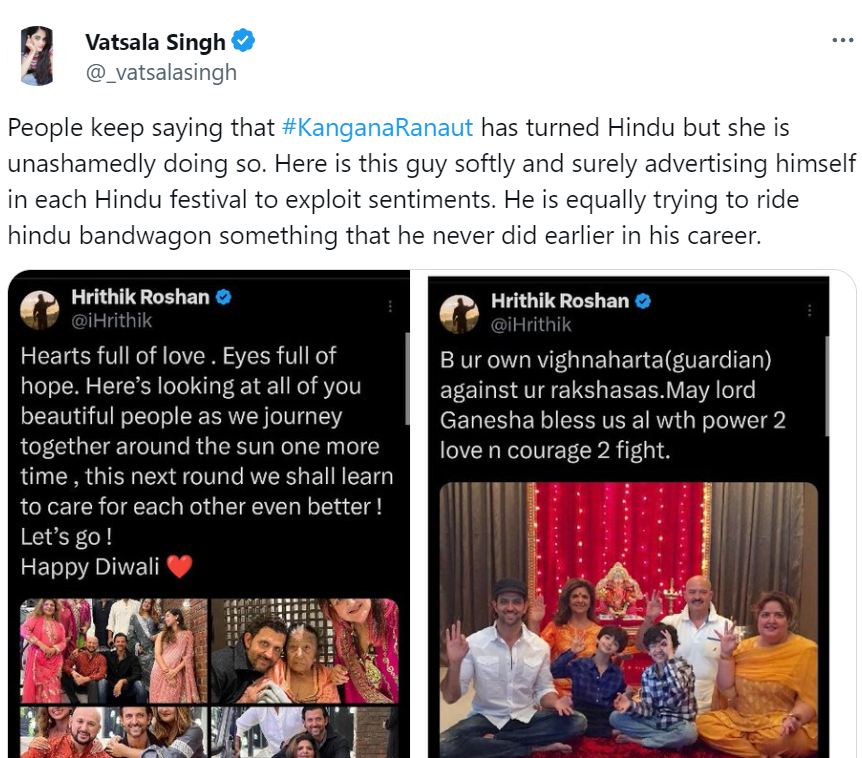Click Hrithik's avatar in the left screenshot

[40, 310]
